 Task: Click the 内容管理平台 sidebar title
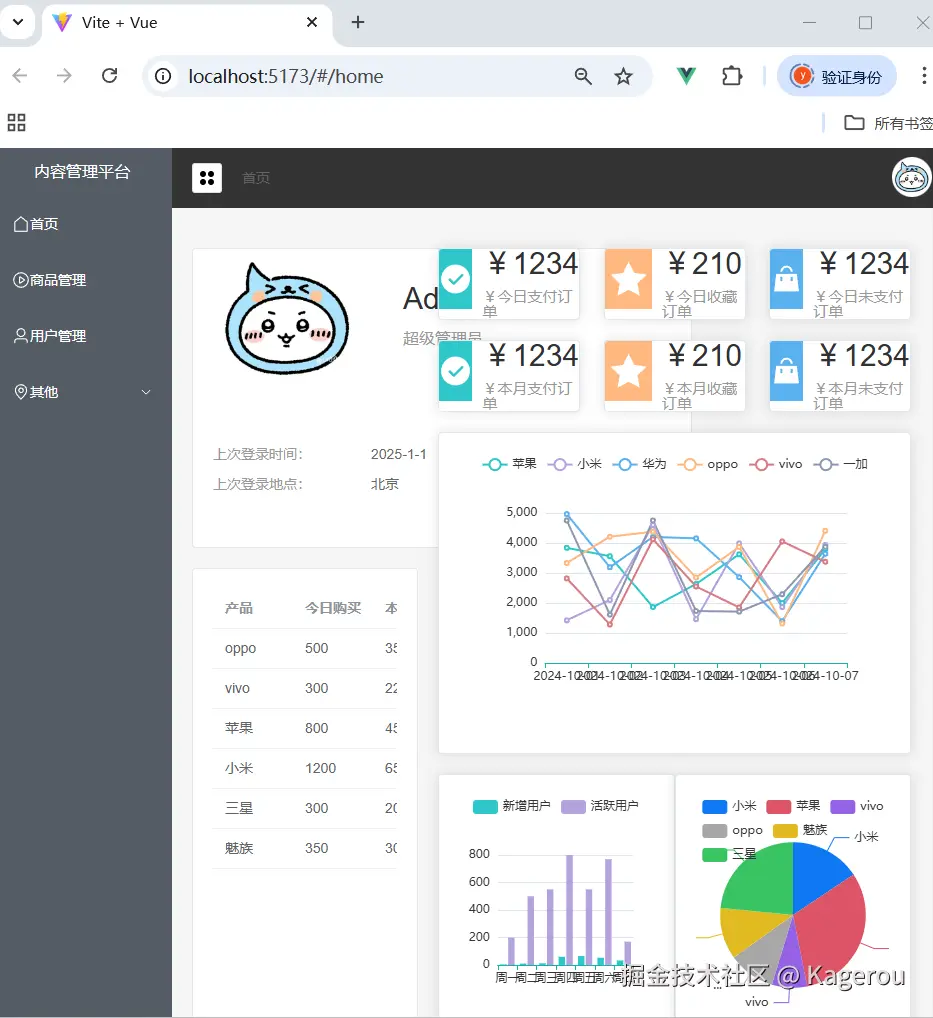point(82,172)
